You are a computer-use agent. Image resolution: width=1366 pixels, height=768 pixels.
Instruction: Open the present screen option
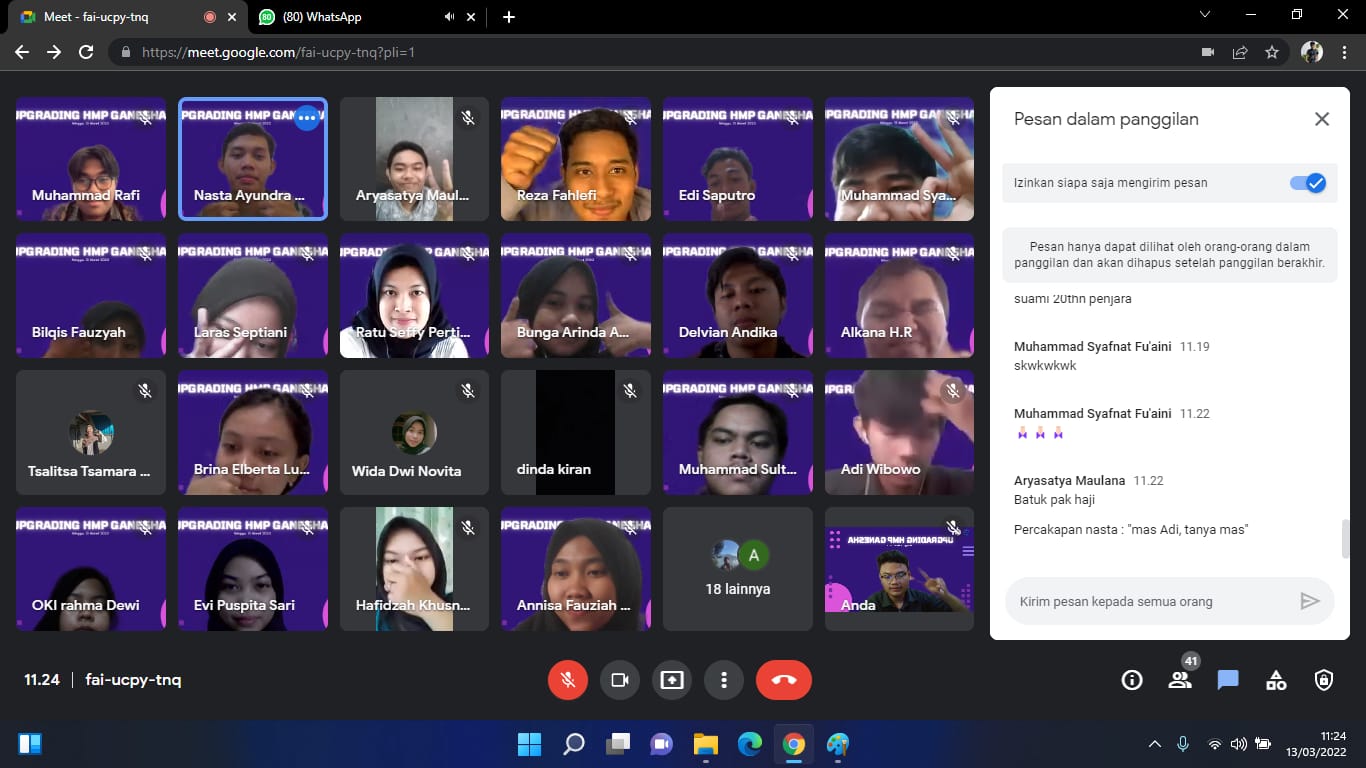pos(672,680)
